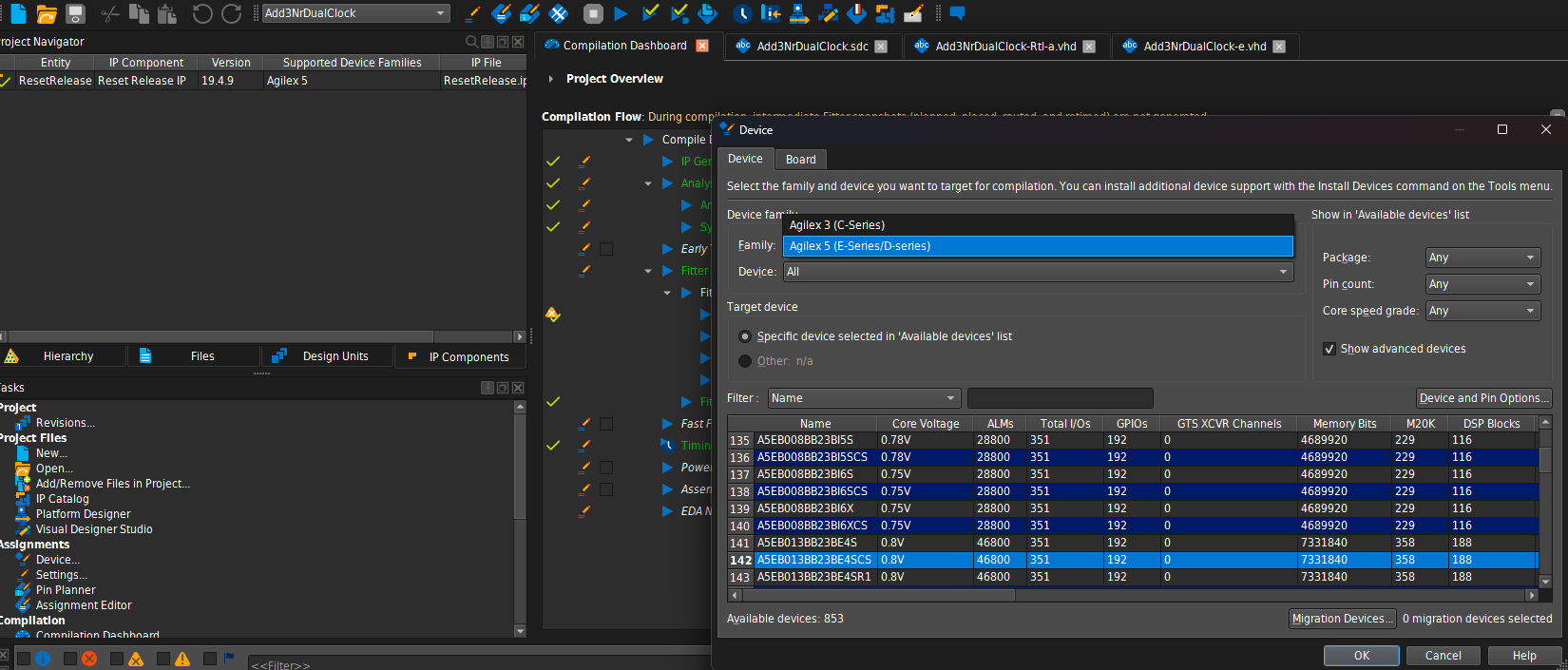Select the Specific device selected radio button
This screenshot has height=670, width=1568.
coord(745,336)
